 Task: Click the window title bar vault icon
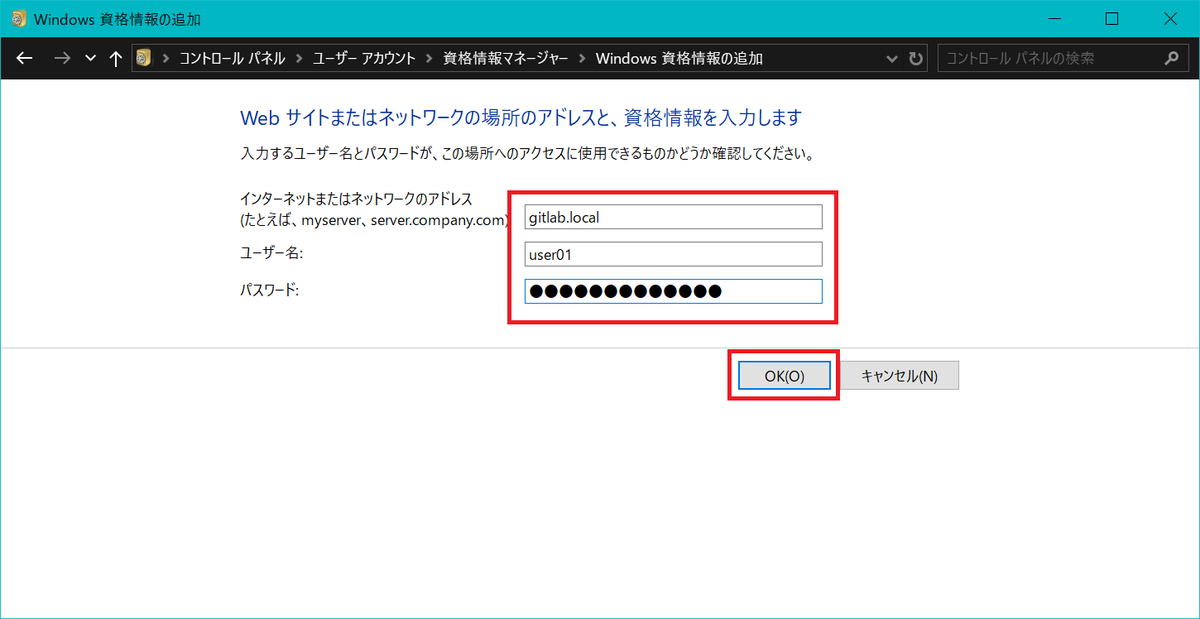(17, 18)
